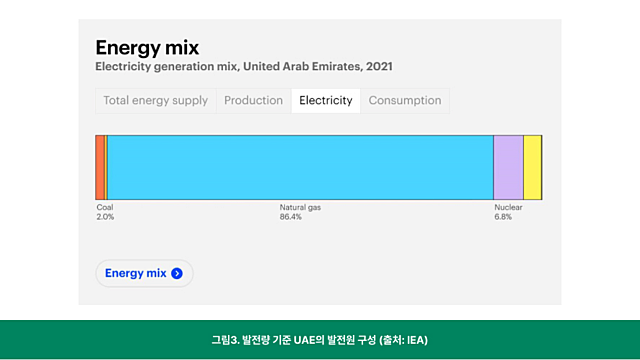Viewport: 640px width, 360px height.
Task: Click the 2.0% value
Action: pos(105,217)
